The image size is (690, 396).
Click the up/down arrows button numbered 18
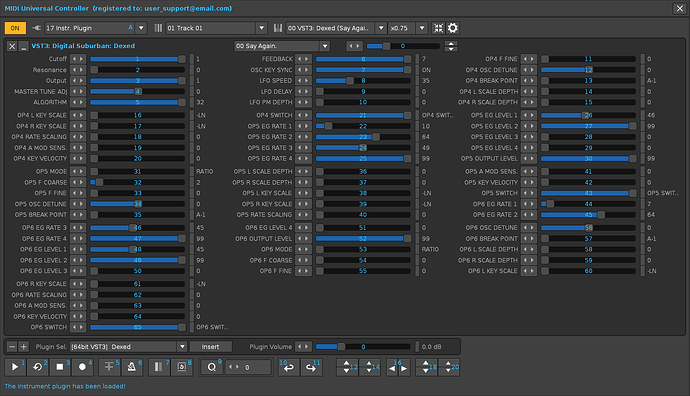[426, 367]
